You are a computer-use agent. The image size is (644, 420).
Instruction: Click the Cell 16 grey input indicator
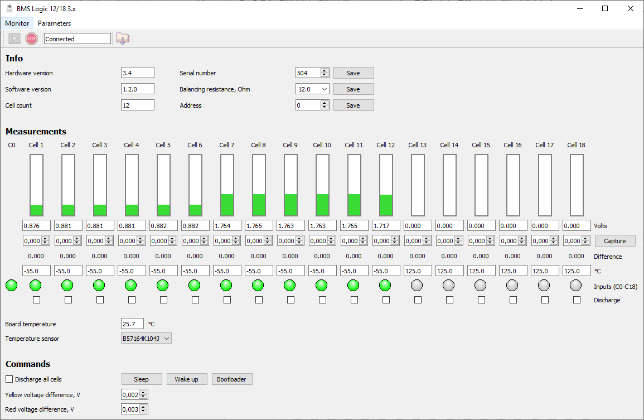coord(512,285)
